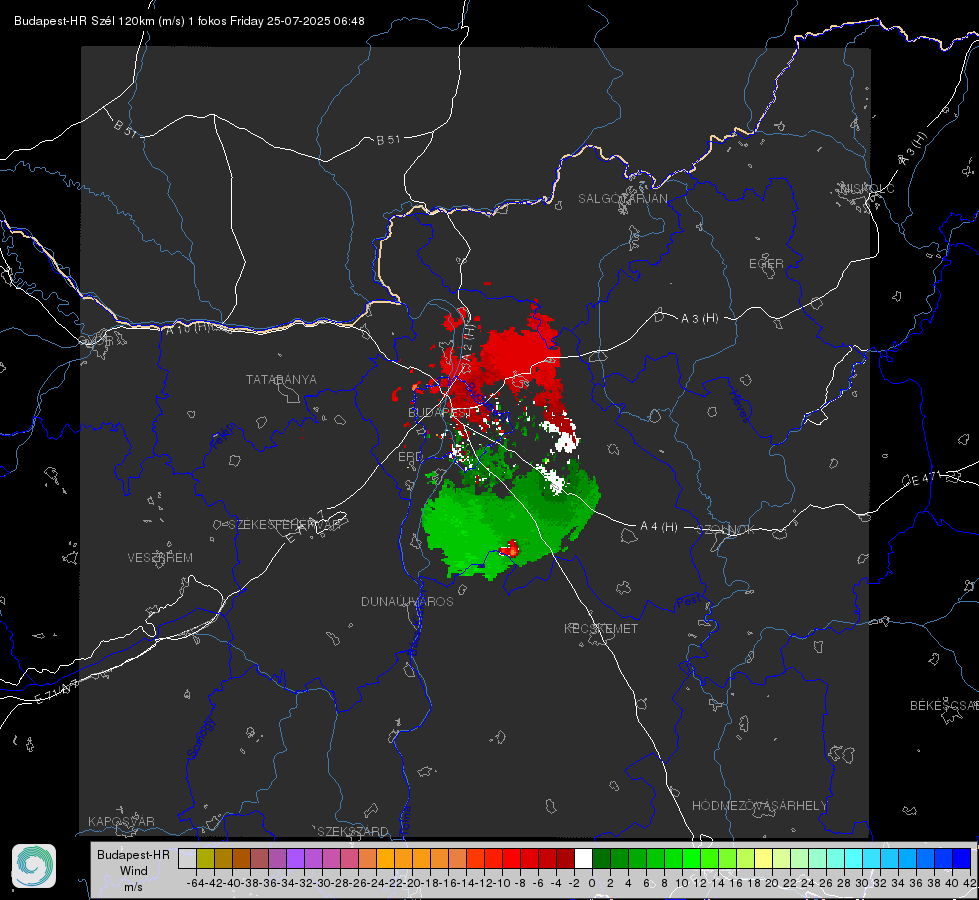Select the pale yellow swatch left of 20

pos(763,858)
